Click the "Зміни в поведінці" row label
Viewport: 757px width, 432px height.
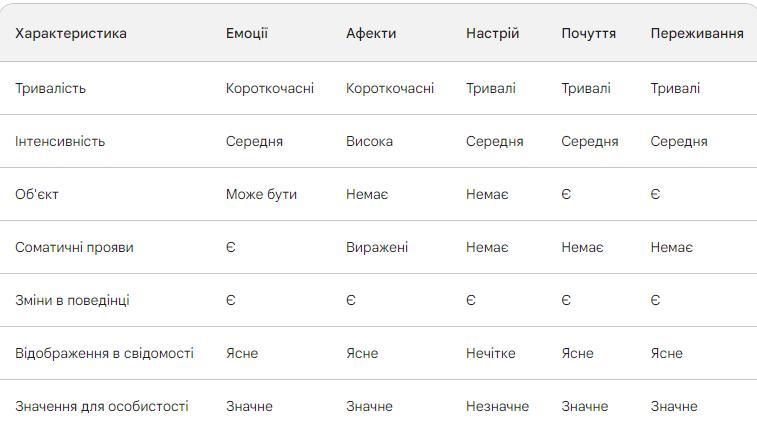[x=72, y=300]
